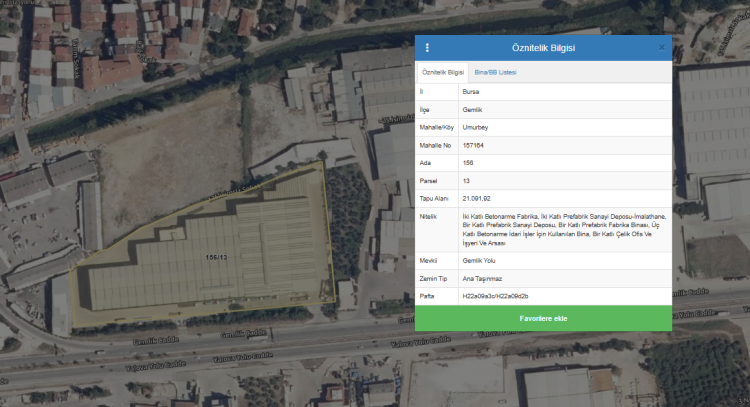The width and height of the screenshot is (750, 407).
Task: Close the Öznitelik Bilgisi panel
Action: coord(661,48)
